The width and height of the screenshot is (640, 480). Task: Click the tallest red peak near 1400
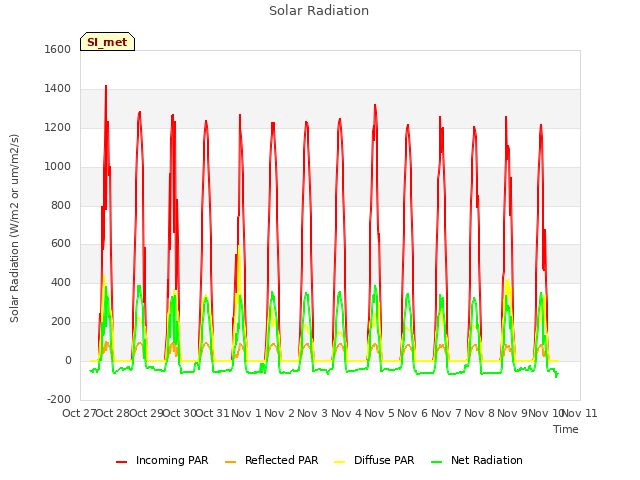click(x=106, y=87)
